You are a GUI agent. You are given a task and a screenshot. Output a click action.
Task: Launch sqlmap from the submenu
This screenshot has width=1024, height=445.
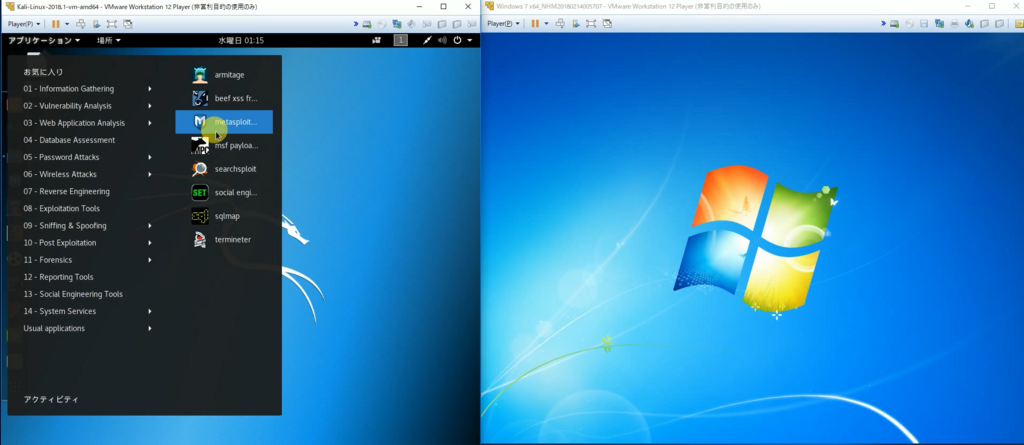tap(224, 216)
